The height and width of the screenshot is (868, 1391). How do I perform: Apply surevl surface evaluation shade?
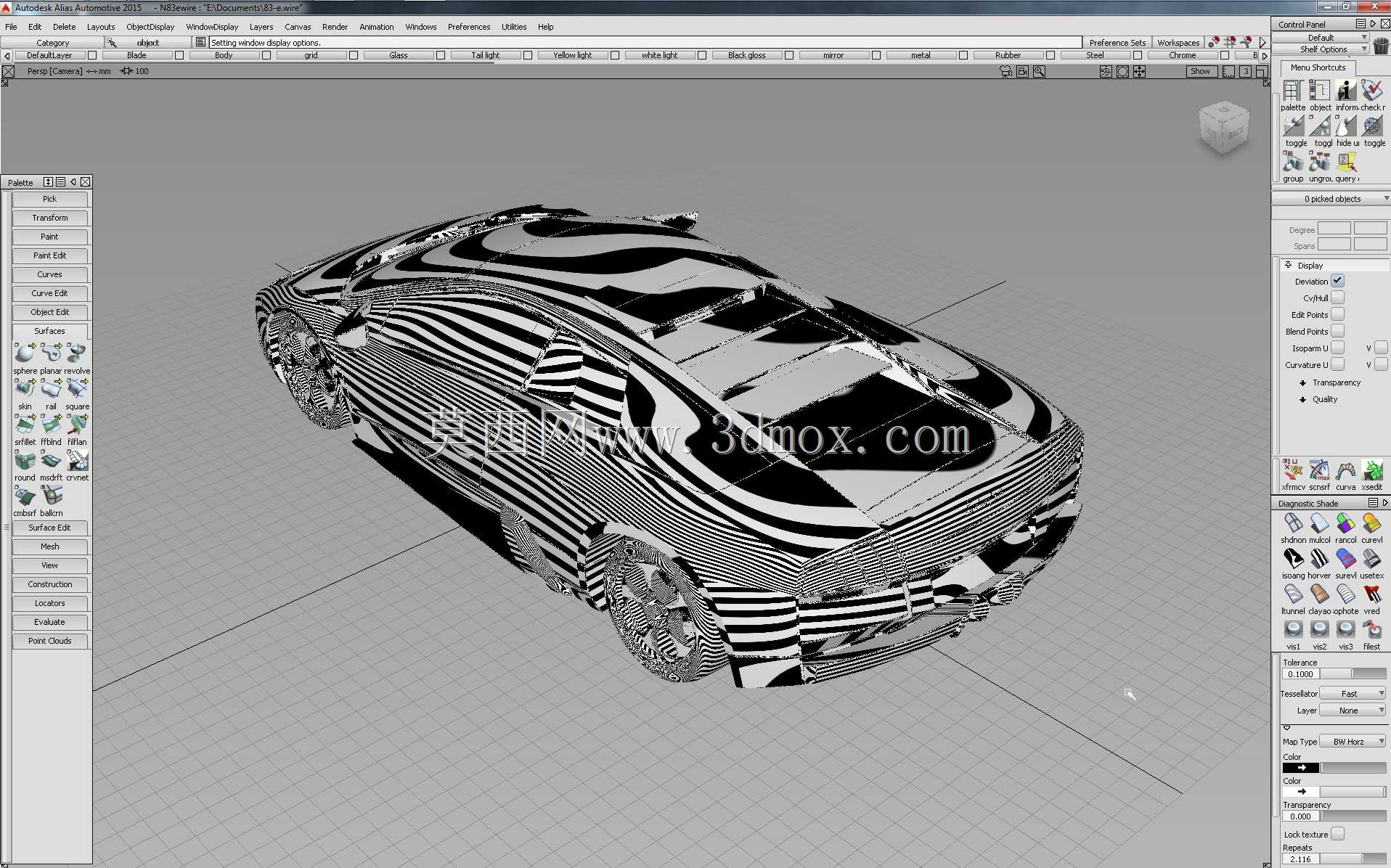1346,559
